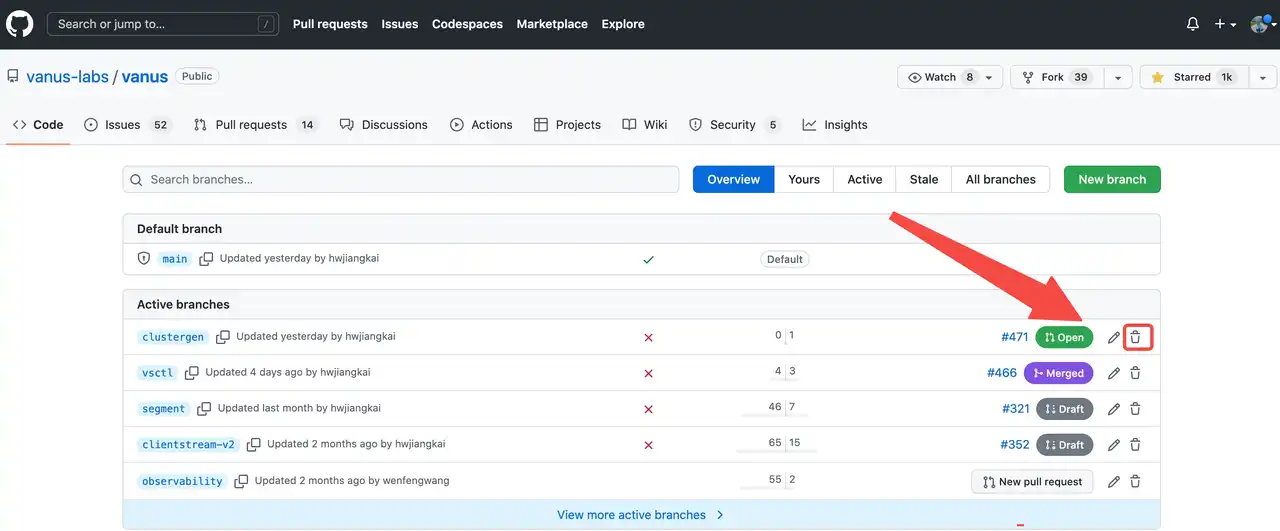Open pull request #471 link

point(1014,337)
